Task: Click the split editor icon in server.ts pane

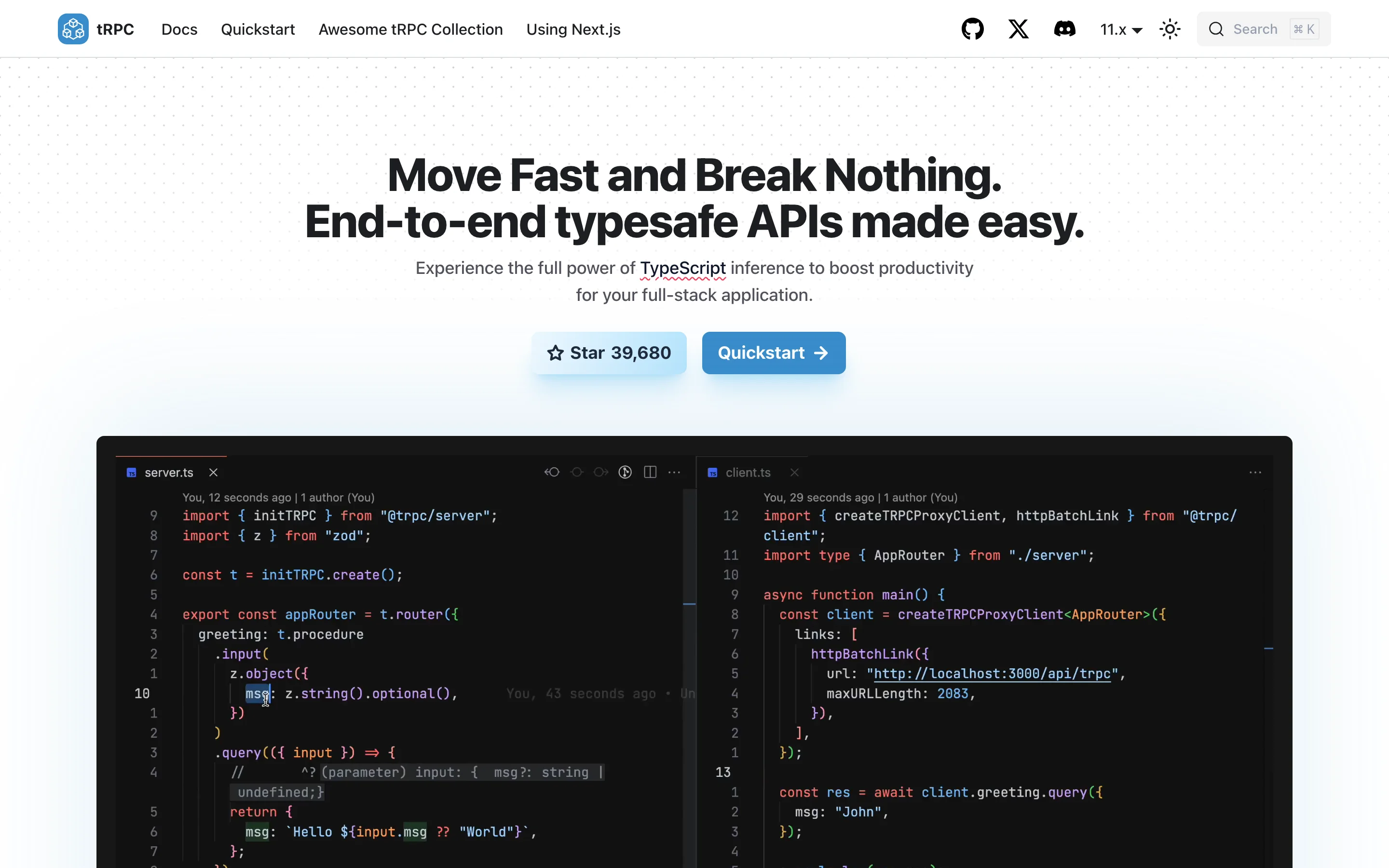Action: (x=650, y=472)
